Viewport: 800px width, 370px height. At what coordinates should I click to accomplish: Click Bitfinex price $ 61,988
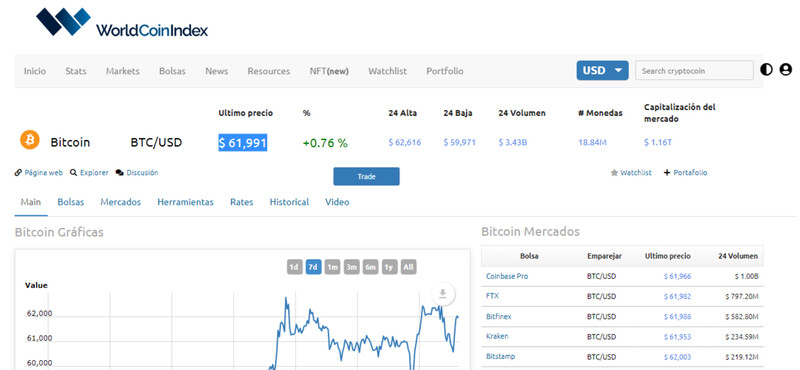(x=678, y=317)
